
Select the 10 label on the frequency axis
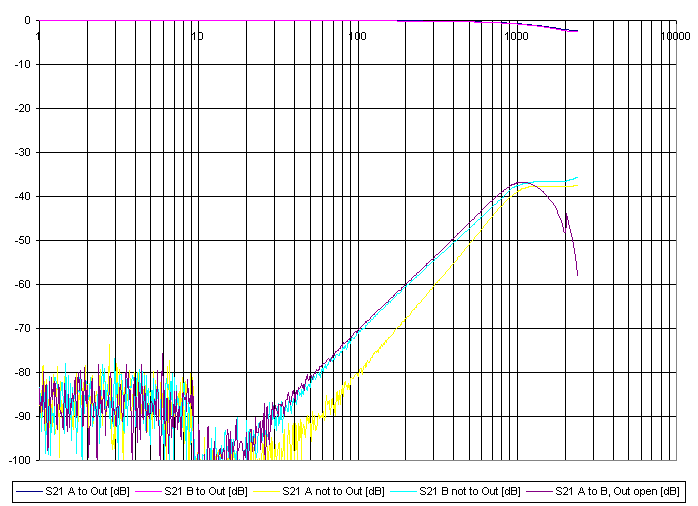click(197, 36)
